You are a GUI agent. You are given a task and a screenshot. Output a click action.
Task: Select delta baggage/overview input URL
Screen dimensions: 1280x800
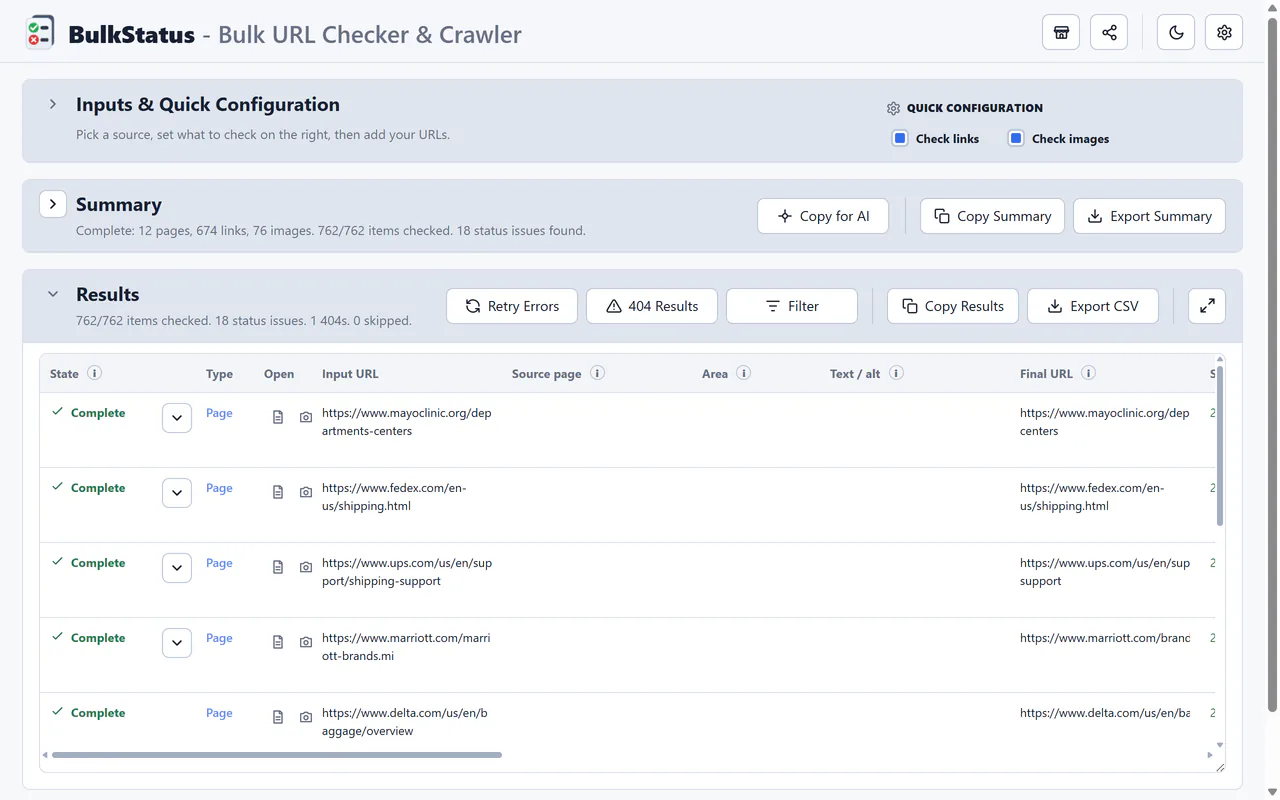pyautogui.click(x=405, y=722)
